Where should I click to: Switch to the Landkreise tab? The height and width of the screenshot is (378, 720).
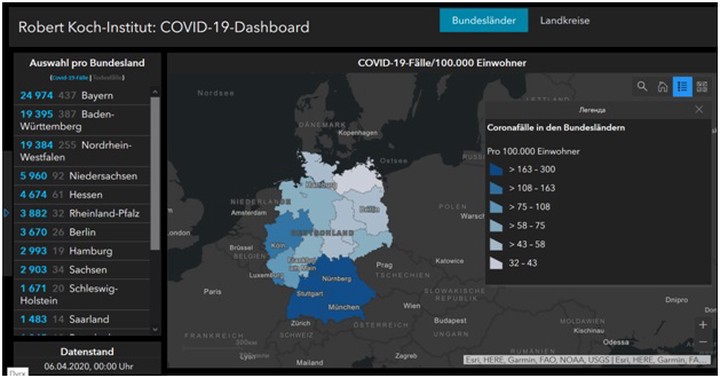pyautogui.click(x=565, y=21)
